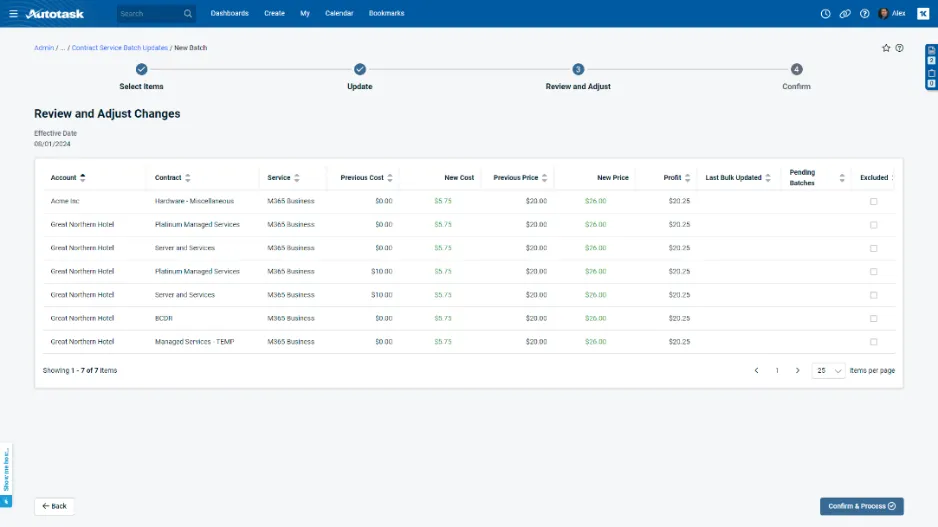Open the Dashboards menu

pyautogui.click(x=229, y=14)
